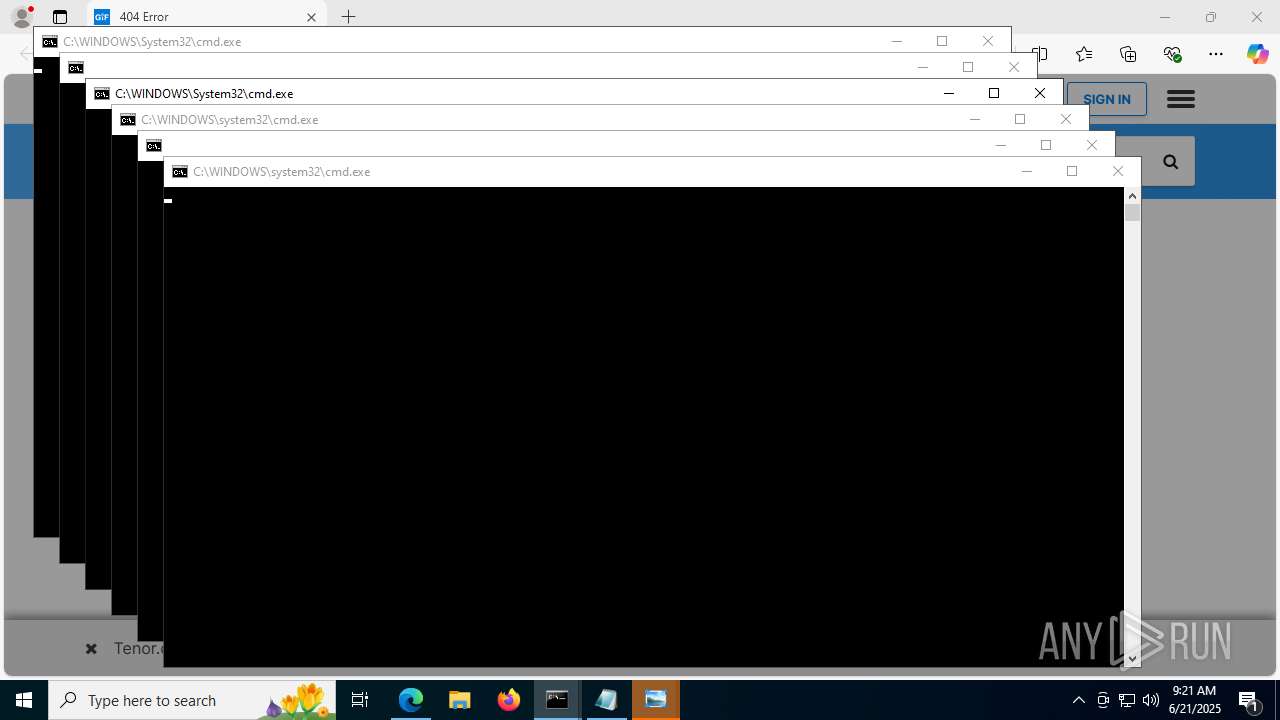The image size is (1280, 720).
Task: Open the notification center icon
Action: coord(1249,700)
